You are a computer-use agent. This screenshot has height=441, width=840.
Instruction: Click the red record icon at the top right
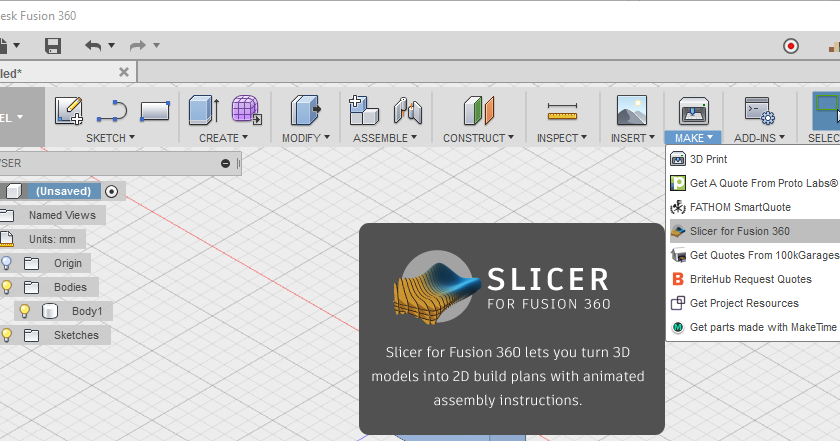pyautogui.click(x=791, y=46)
